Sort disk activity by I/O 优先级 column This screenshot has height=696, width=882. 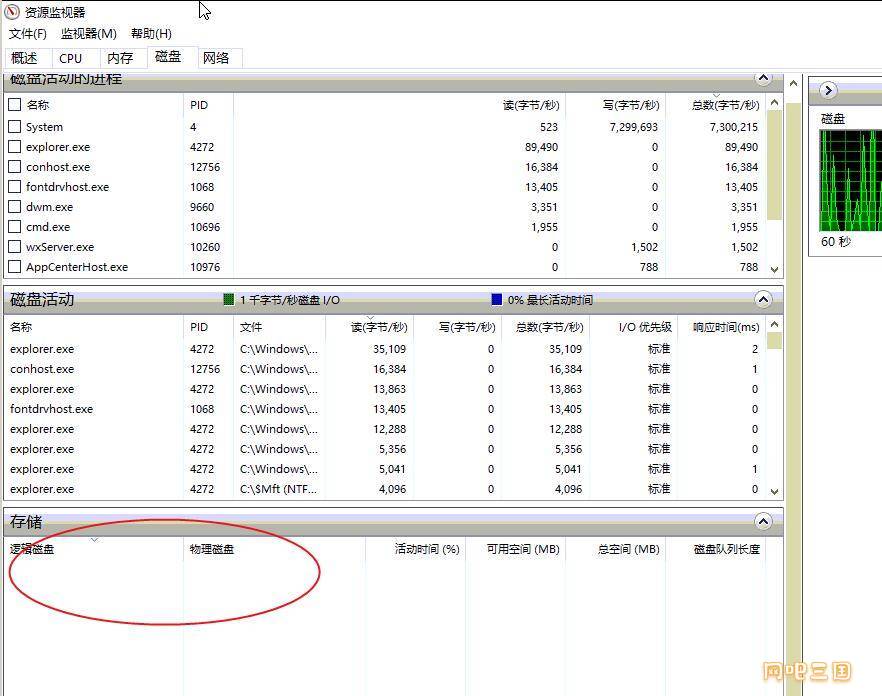coord(645,327)
